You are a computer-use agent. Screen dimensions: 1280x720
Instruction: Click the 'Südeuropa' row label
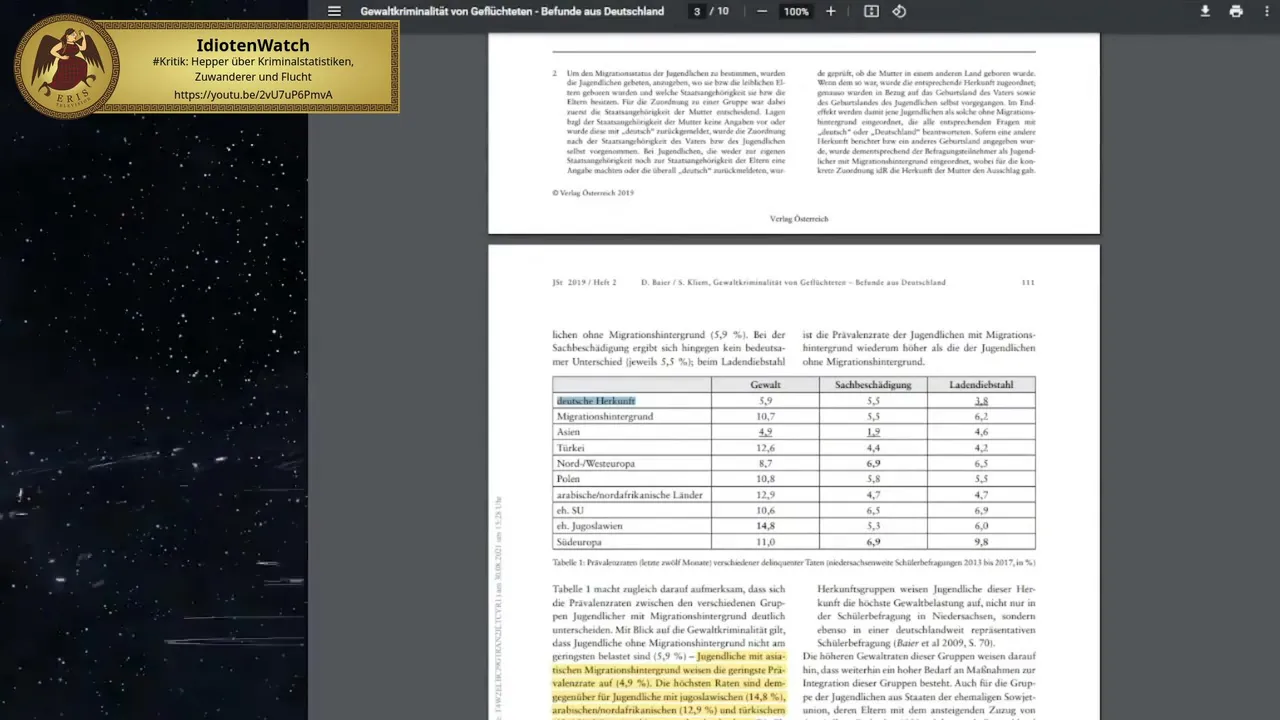pyautogui.click(x=580, y=542)
